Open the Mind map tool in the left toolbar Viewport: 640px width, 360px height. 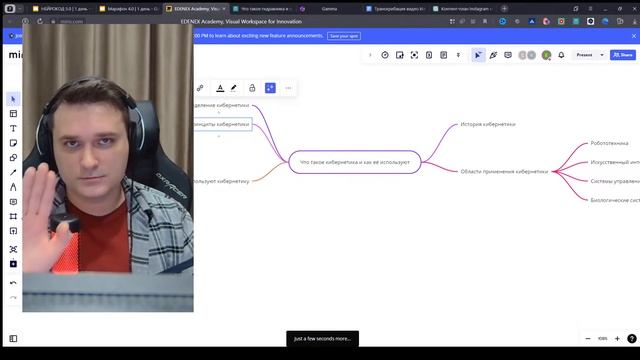point(13,249)
